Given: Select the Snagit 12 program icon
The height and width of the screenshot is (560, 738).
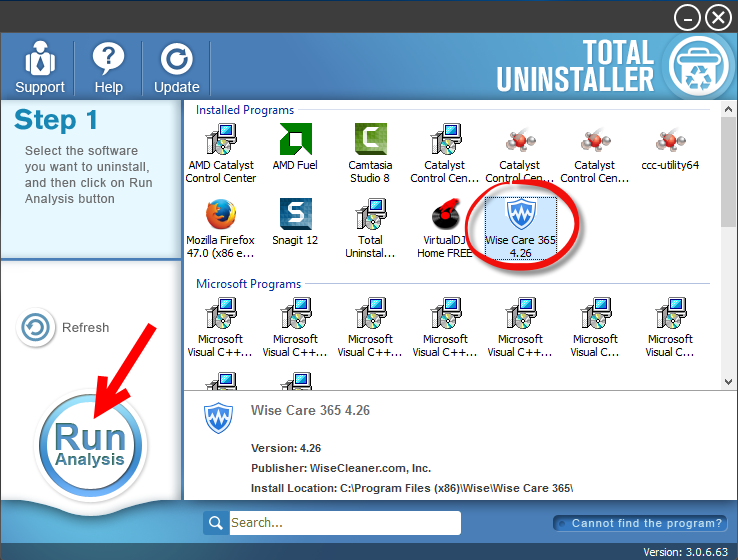Looking at the screenshot, I should coord(296,214).
